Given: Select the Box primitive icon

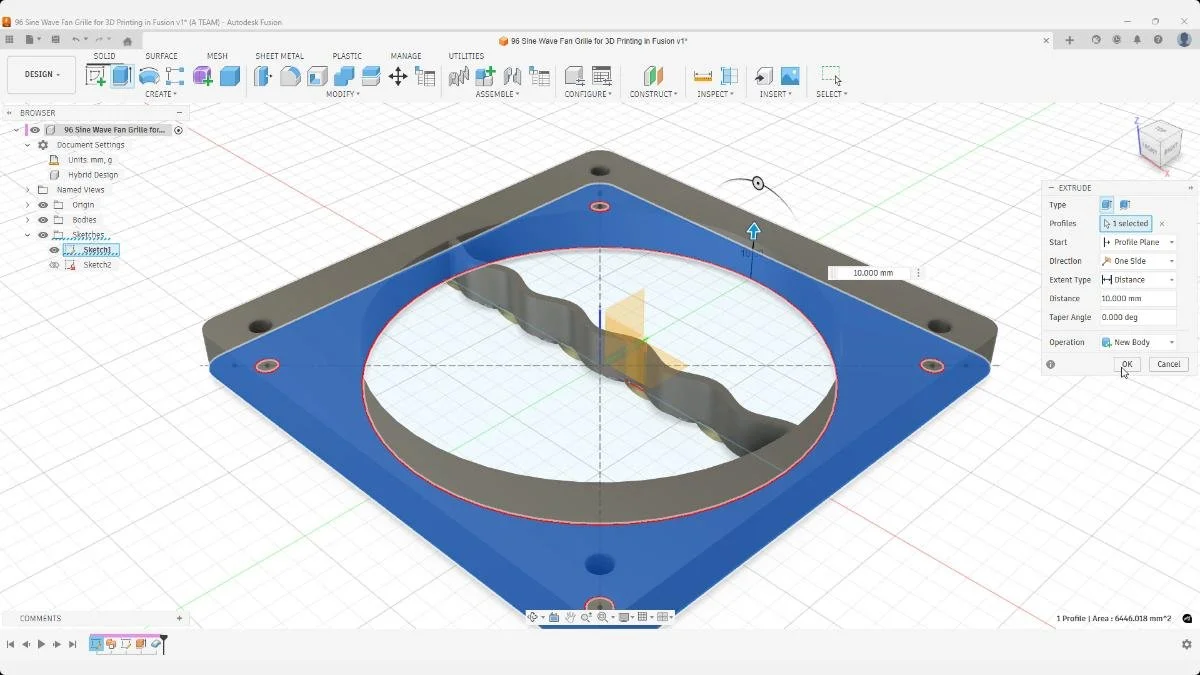Looking at the screenshot, I should 230,76.
